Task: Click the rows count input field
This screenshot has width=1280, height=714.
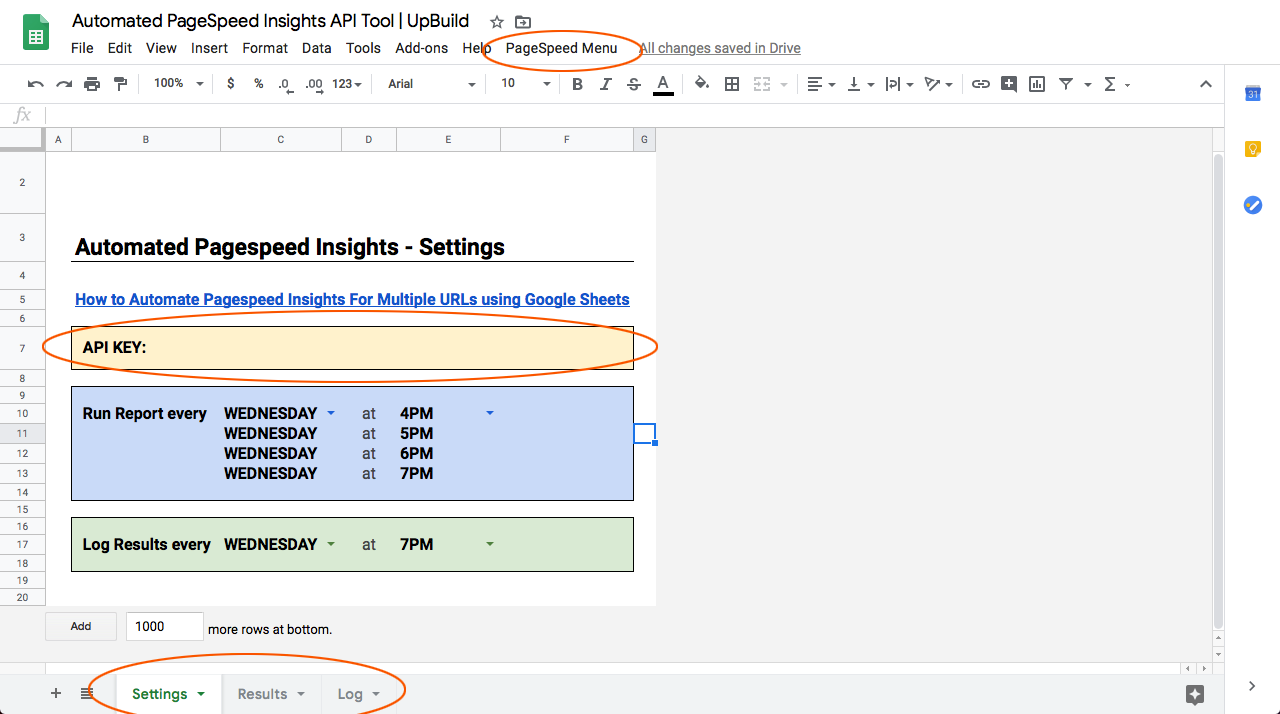Action: pos(164,626)
